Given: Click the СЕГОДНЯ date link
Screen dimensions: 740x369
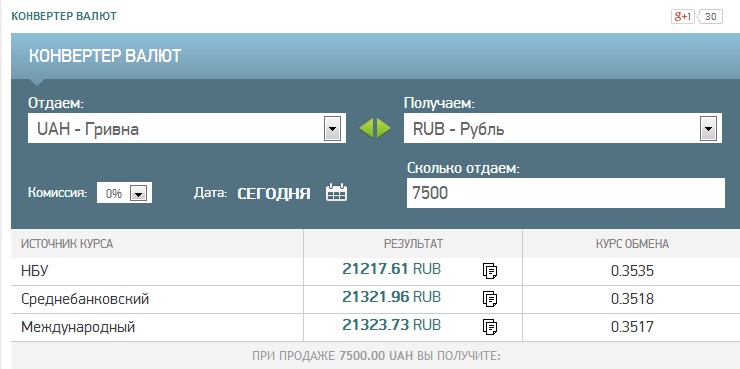Looking at the screenshot, I should [x=274, y=193].
